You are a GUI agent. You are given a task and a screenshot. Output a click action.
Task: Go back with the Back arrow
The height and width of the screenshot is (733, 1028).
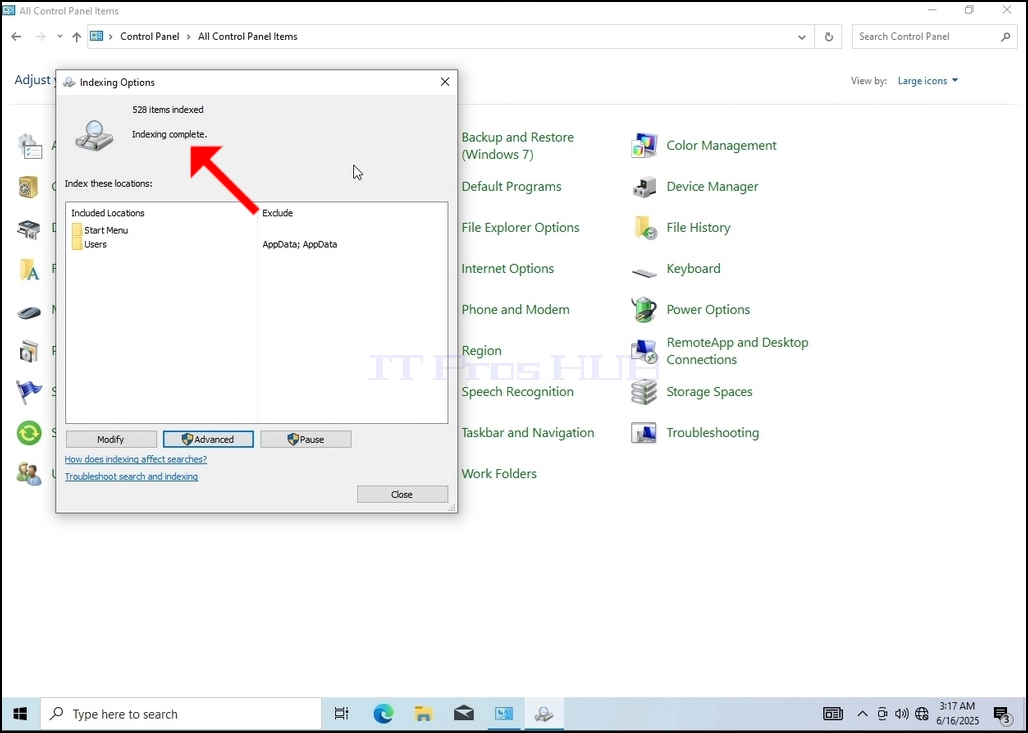(x=16, y=37)
